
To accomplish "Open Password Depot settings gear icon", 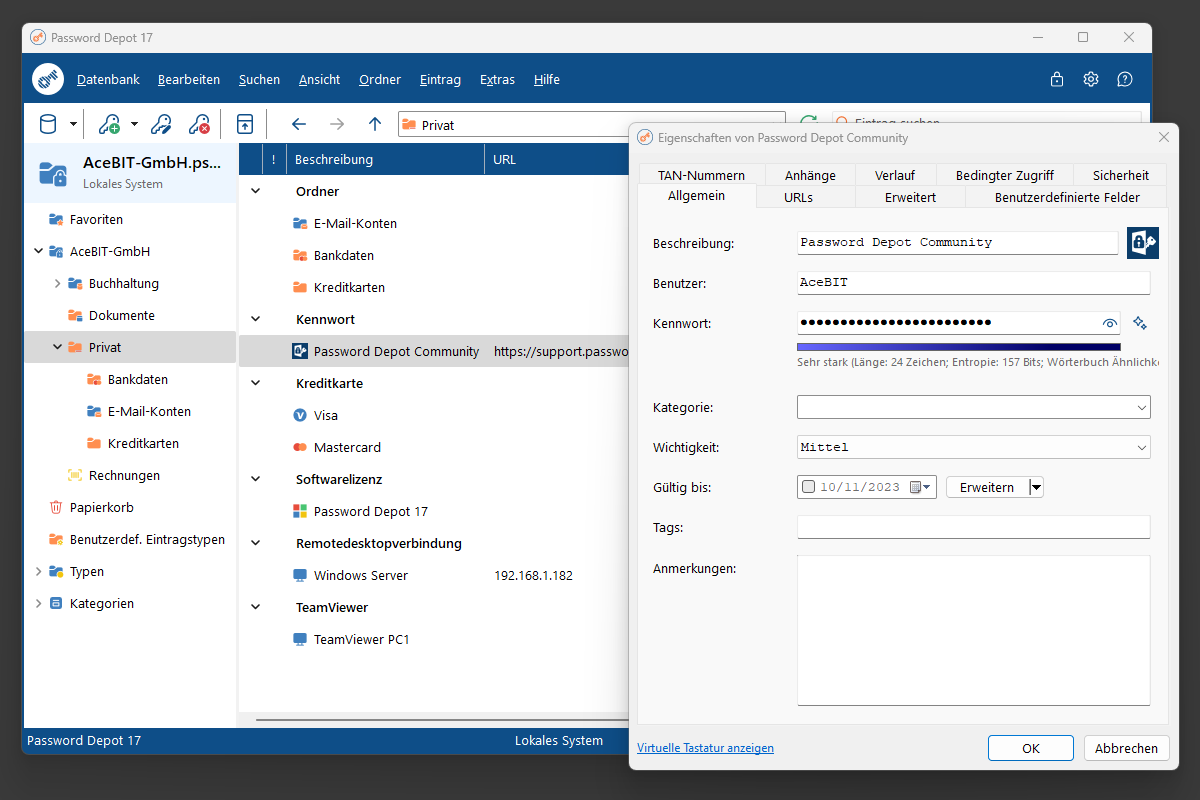I will click(x=1090, y=79).
